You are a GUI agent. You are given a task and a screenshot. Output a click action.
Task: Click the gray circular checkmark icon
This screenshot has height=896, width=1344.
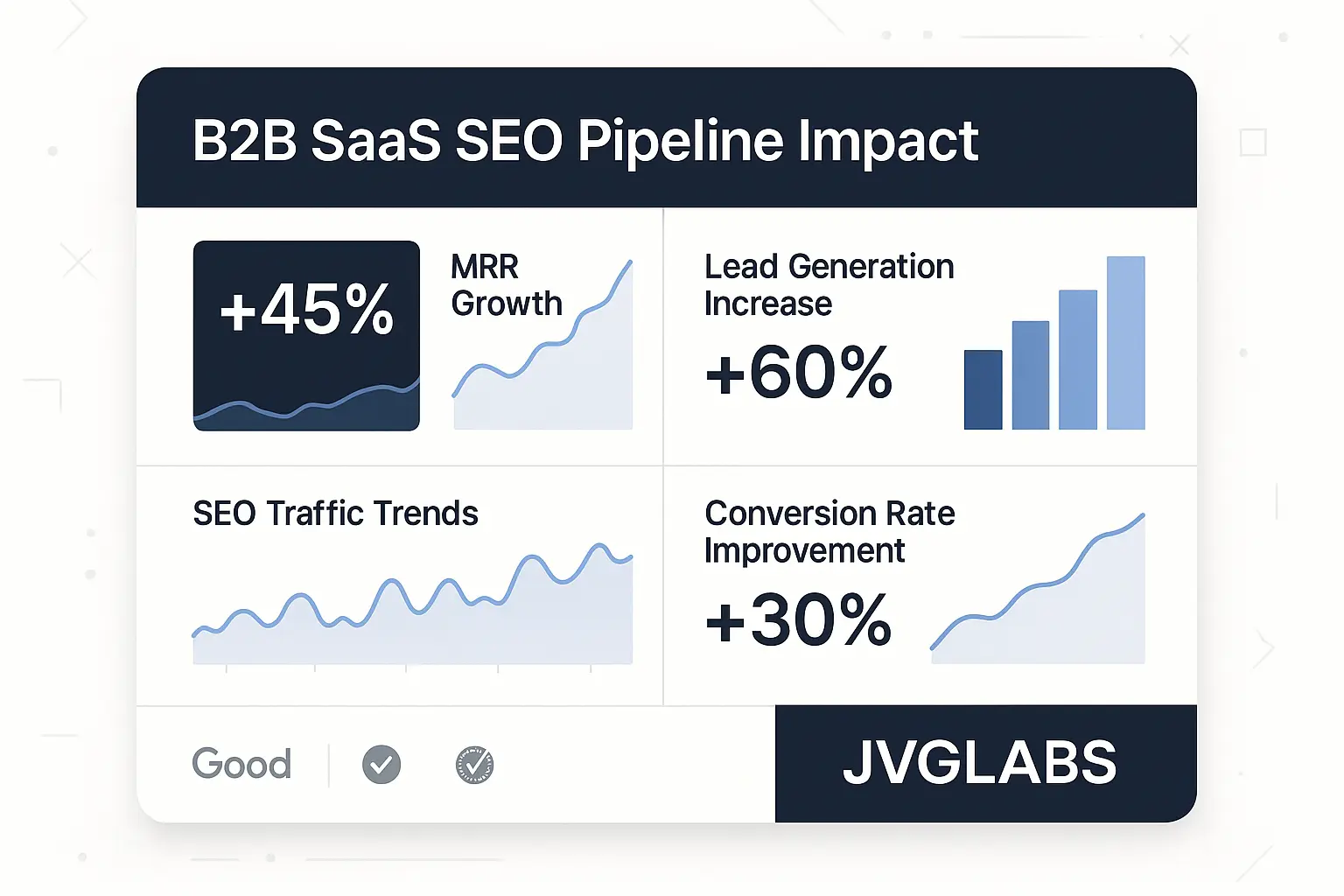tap(381, 765)
